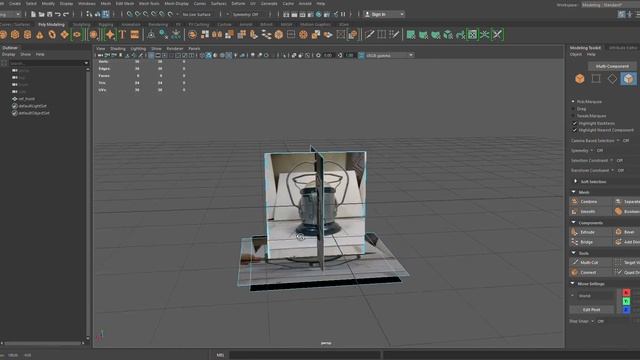640x360 pixels.
Task: Select edge mode diamond icon in Toolkit
Action: [x=612, y=79]
